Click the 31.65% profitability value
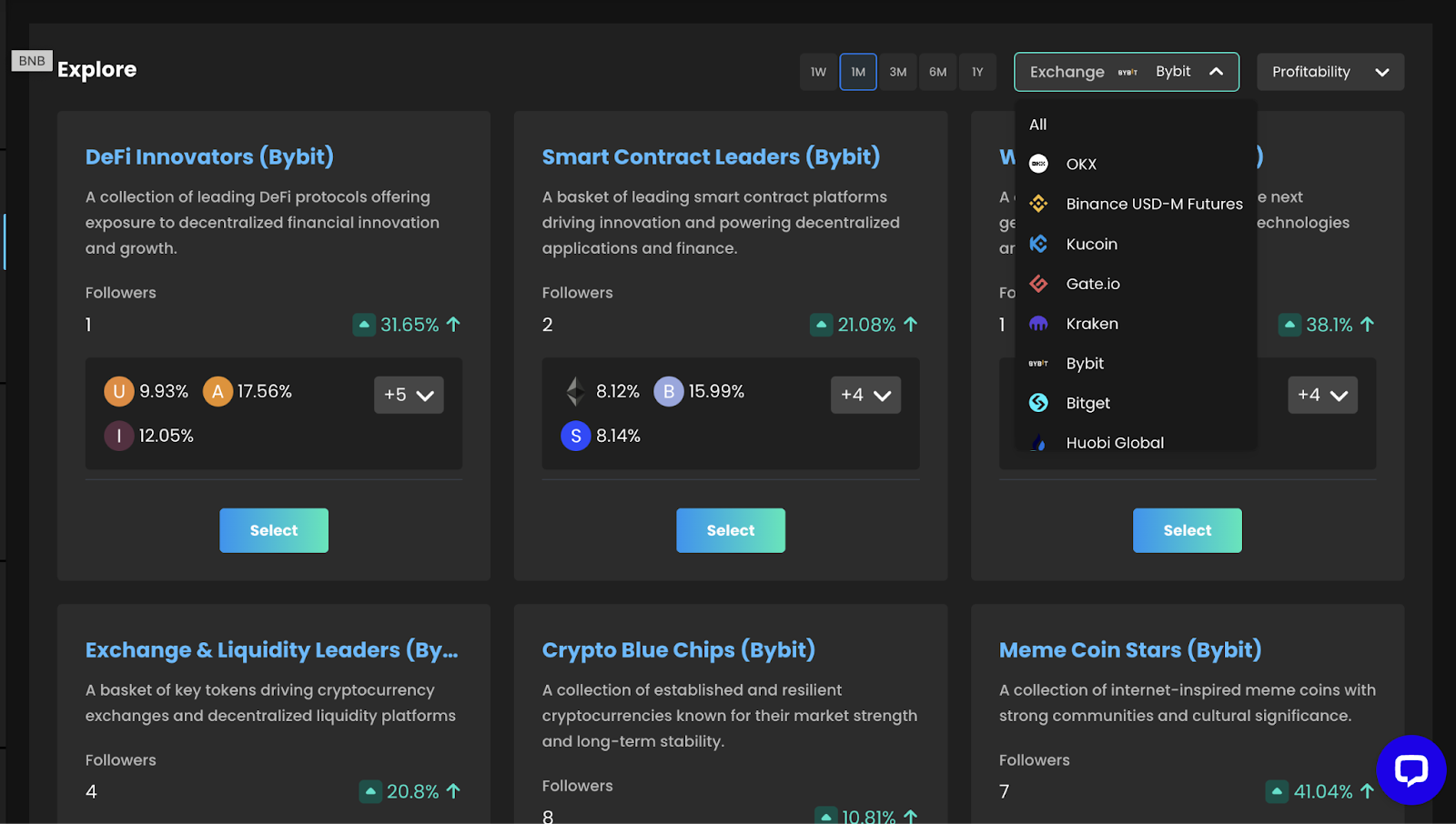This screenshot has width=1456, height=824. (409, 325)
